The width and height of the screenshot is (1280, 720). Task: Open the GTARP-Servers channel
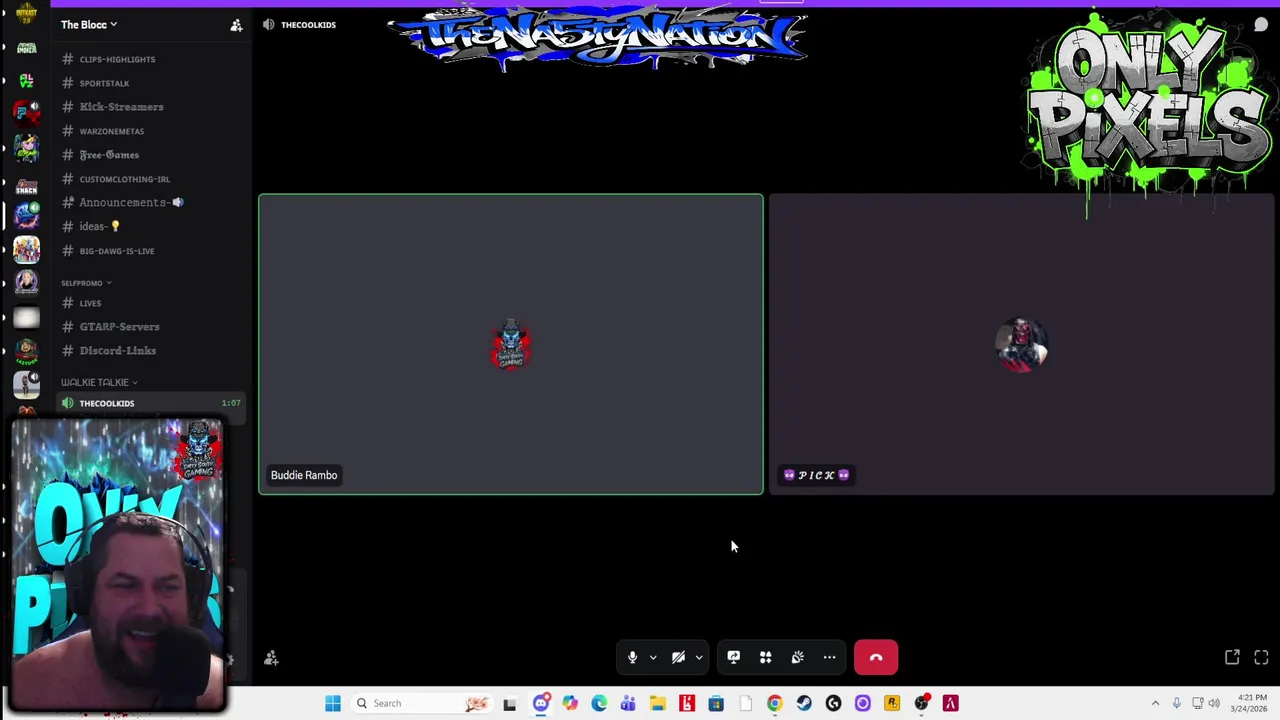(119, 327)
